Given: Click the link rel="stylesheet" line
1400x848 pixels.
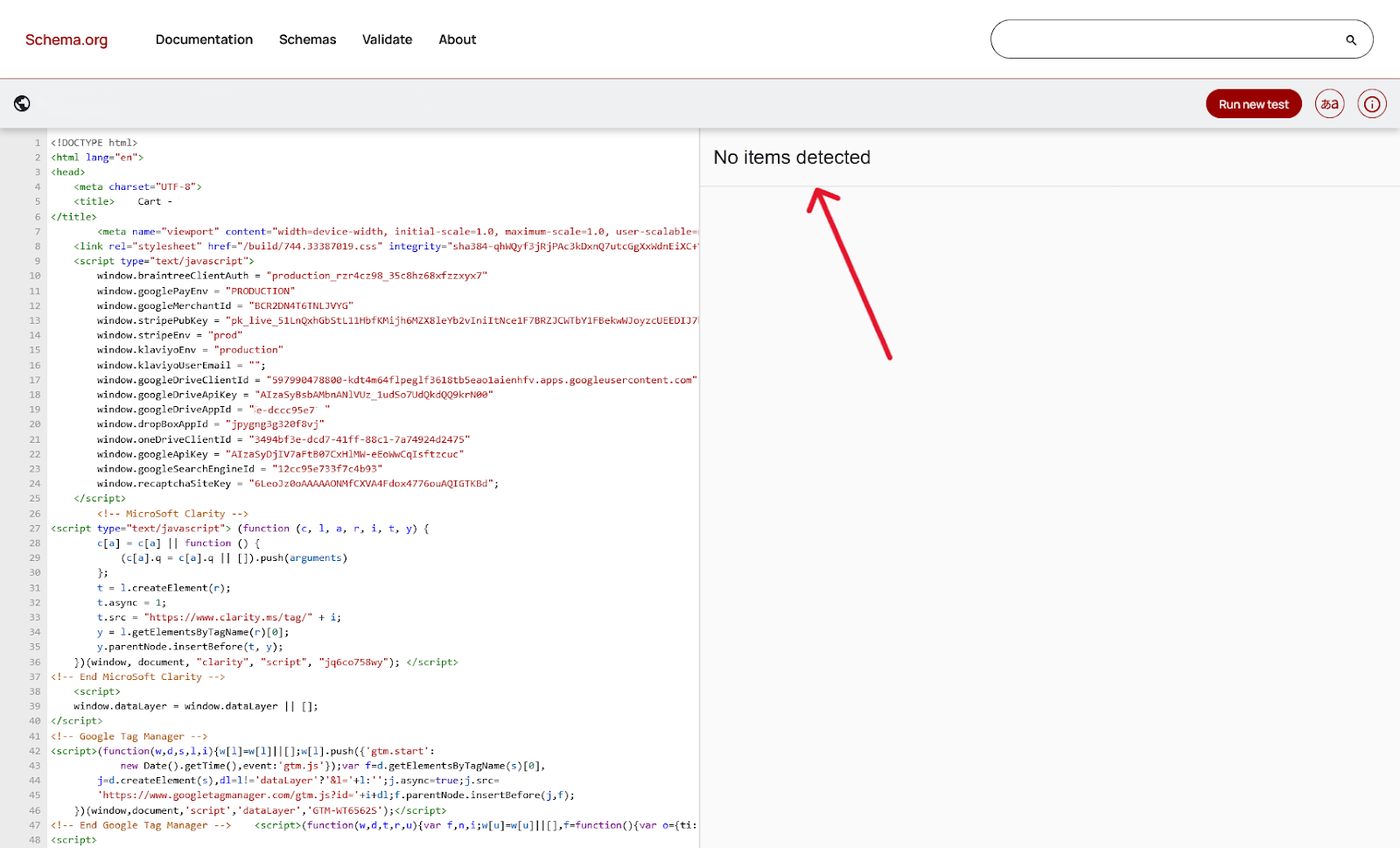Looking at the screenshot, I should point(386,246).
